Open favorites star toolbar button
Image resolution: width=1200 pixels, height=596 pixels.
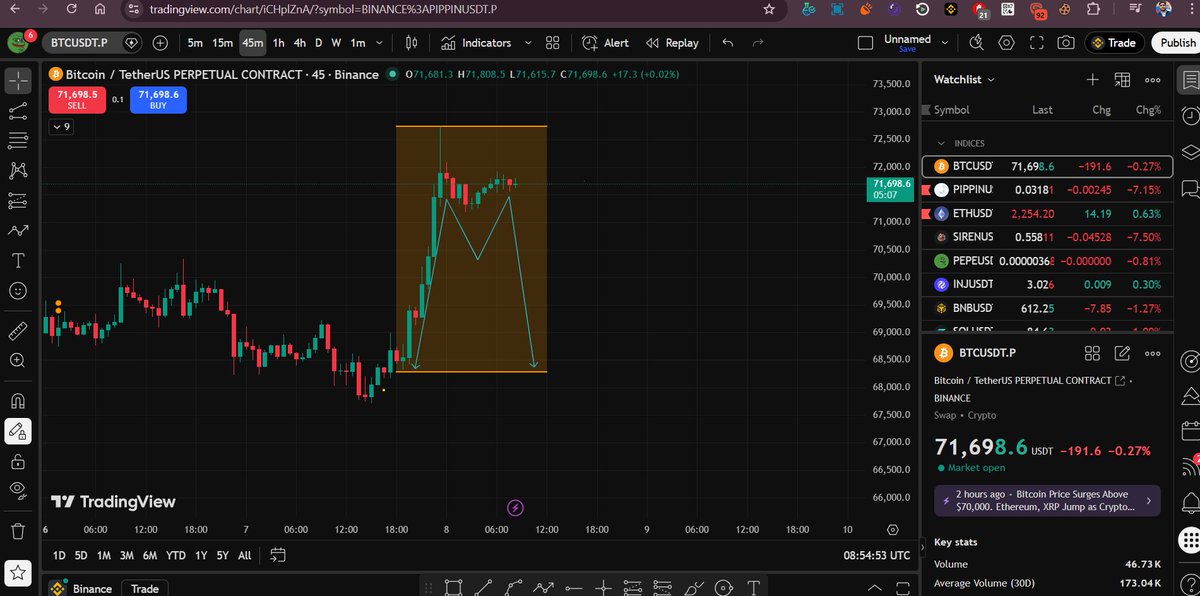[x=18, y=573]
